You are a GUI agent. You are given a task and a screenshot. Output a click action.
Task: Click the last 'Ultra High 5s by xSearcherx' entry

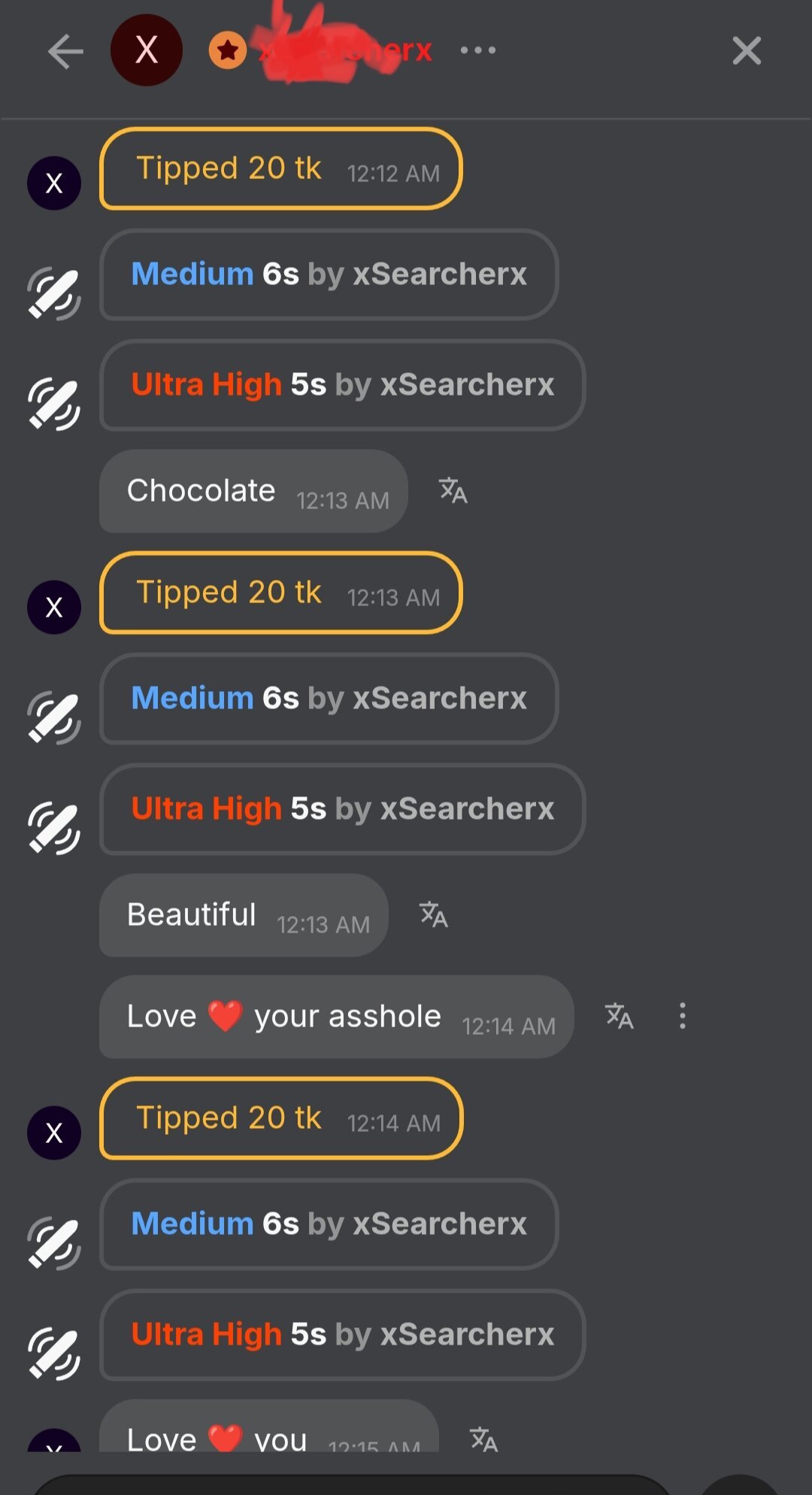[x=342, y=1335]
